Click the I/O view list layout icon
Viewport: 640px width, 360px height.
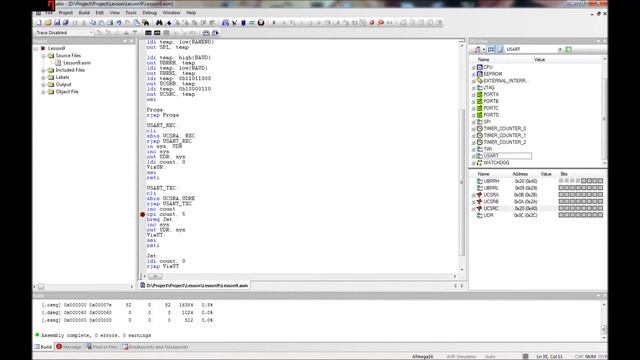[x=500, y=49]
